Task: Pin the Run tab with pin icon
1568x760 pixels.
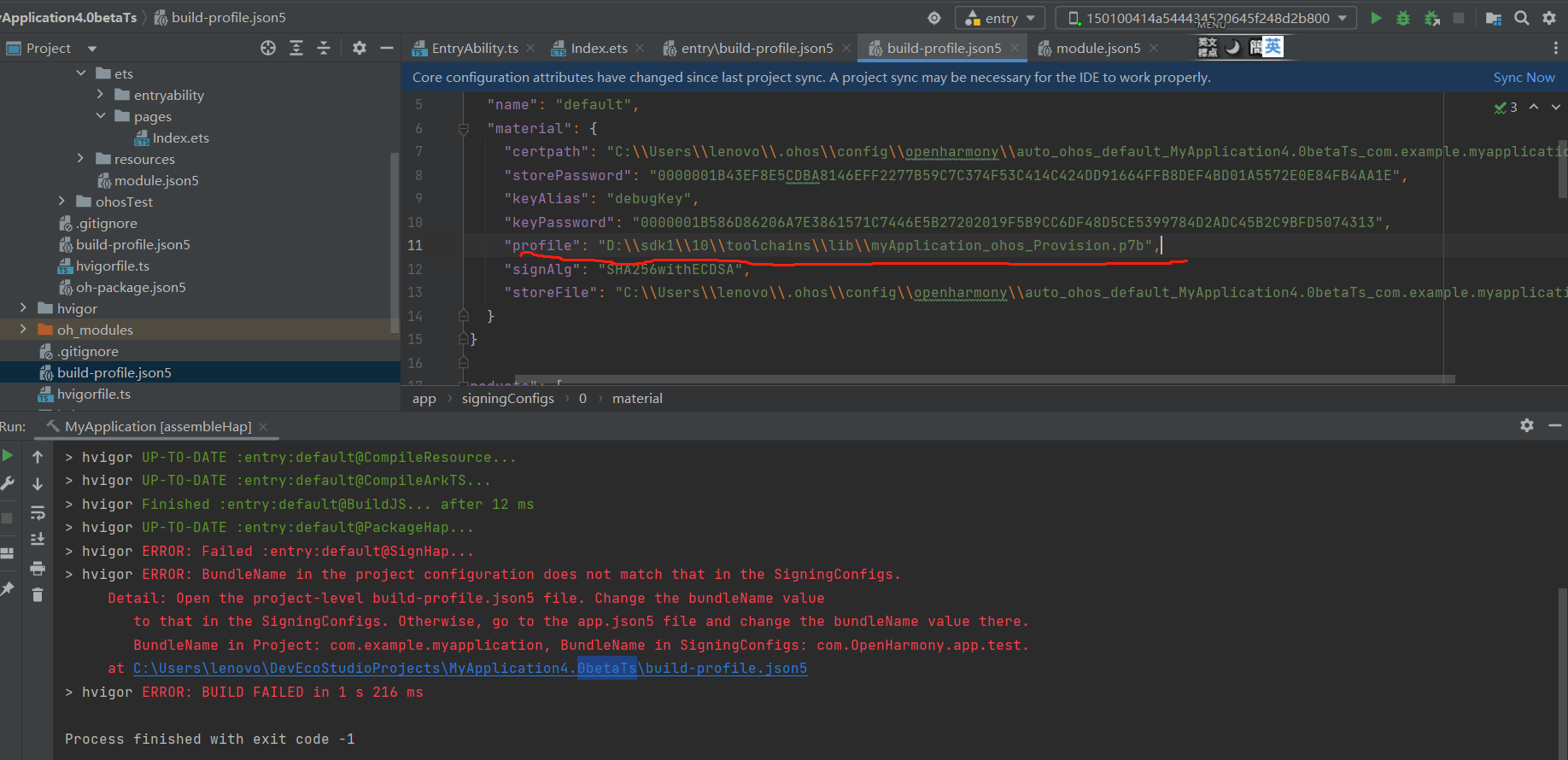Action: pyautogui.click(x=8, y=589)
